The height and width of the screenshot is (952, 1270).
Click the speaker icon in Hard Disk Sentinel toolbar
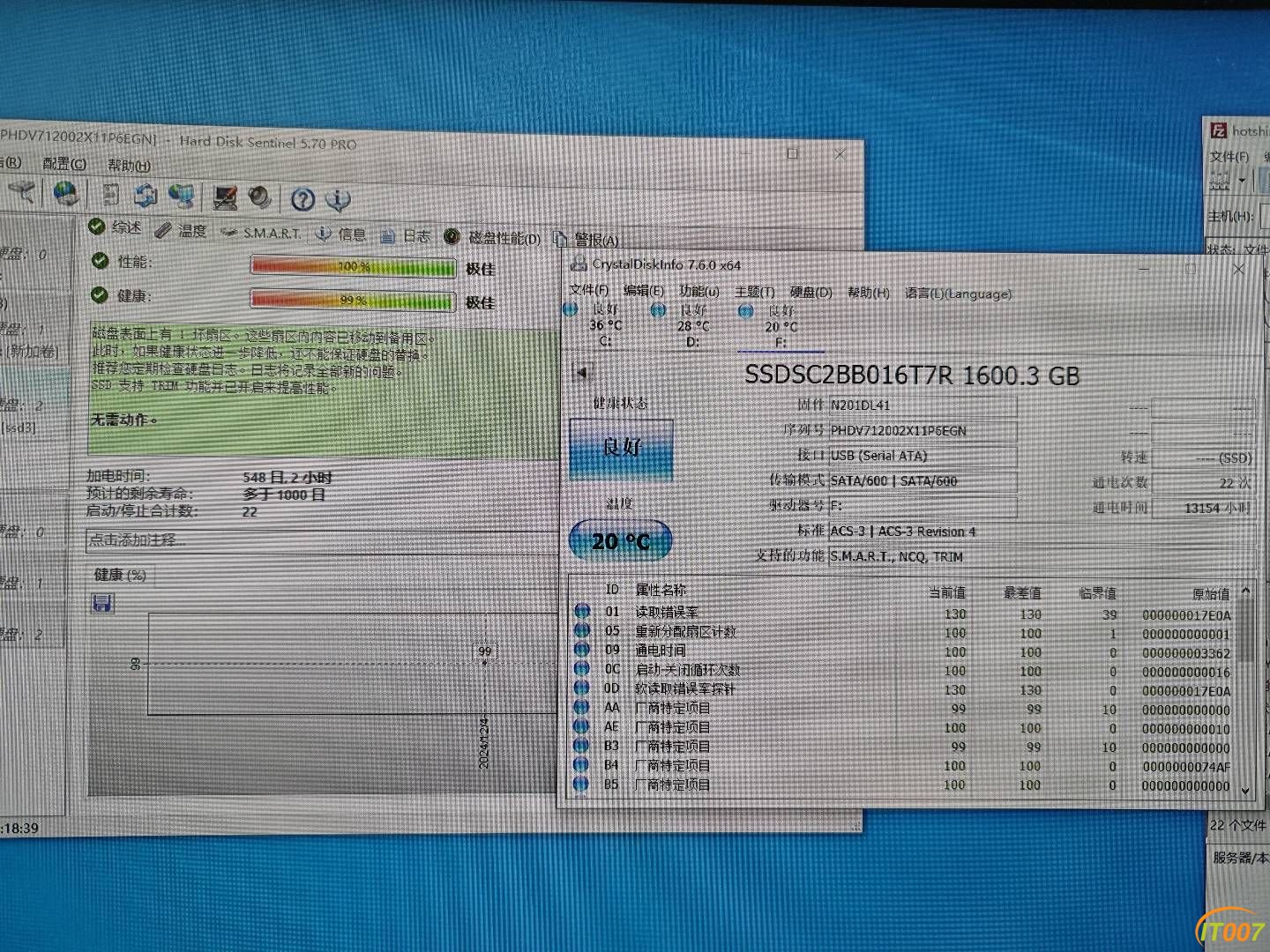tap(259, 197)
